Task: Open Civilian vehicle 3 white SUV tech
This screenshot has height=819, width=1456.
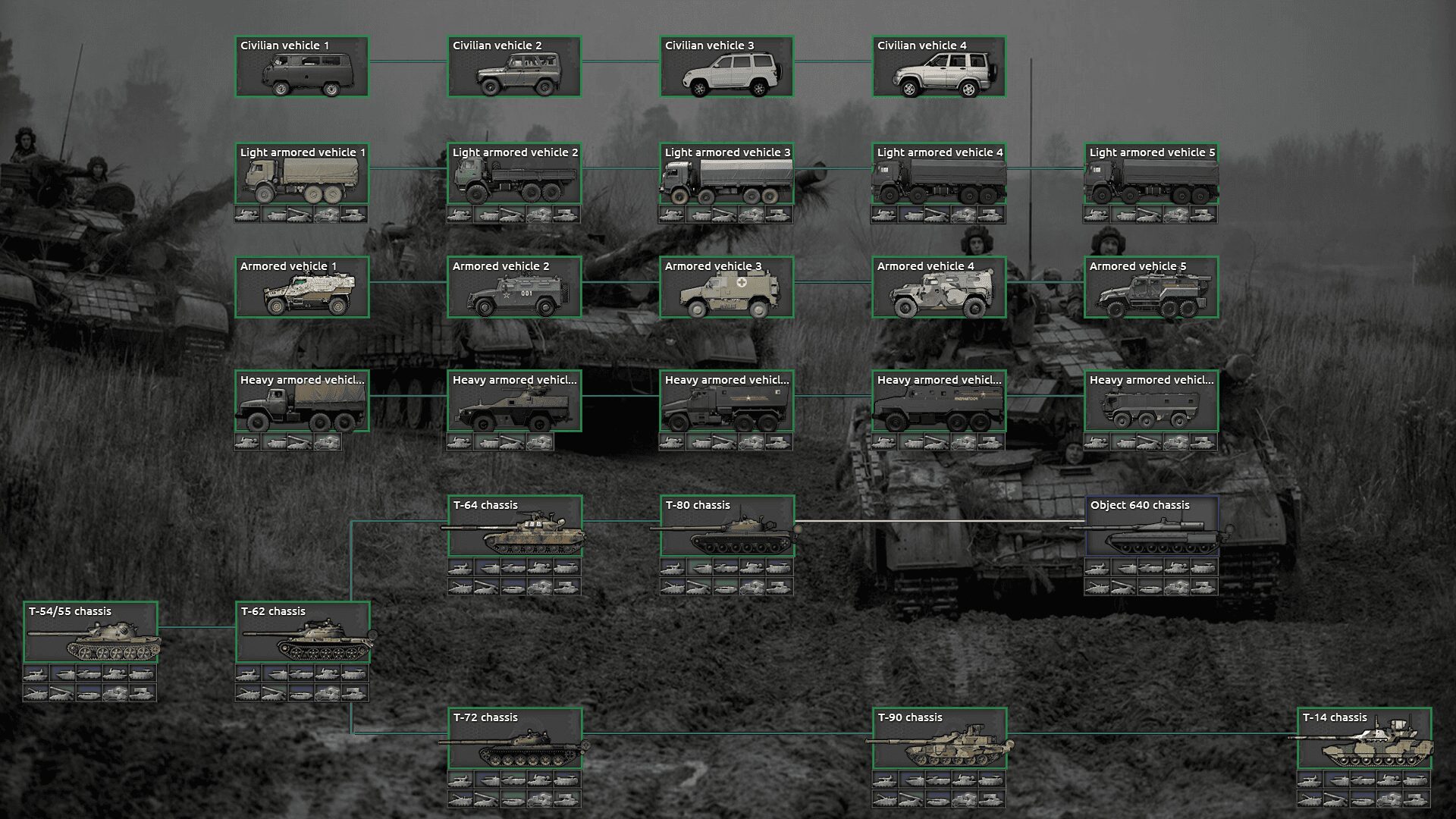Action: pyautogui.click(x=726, y=67)
